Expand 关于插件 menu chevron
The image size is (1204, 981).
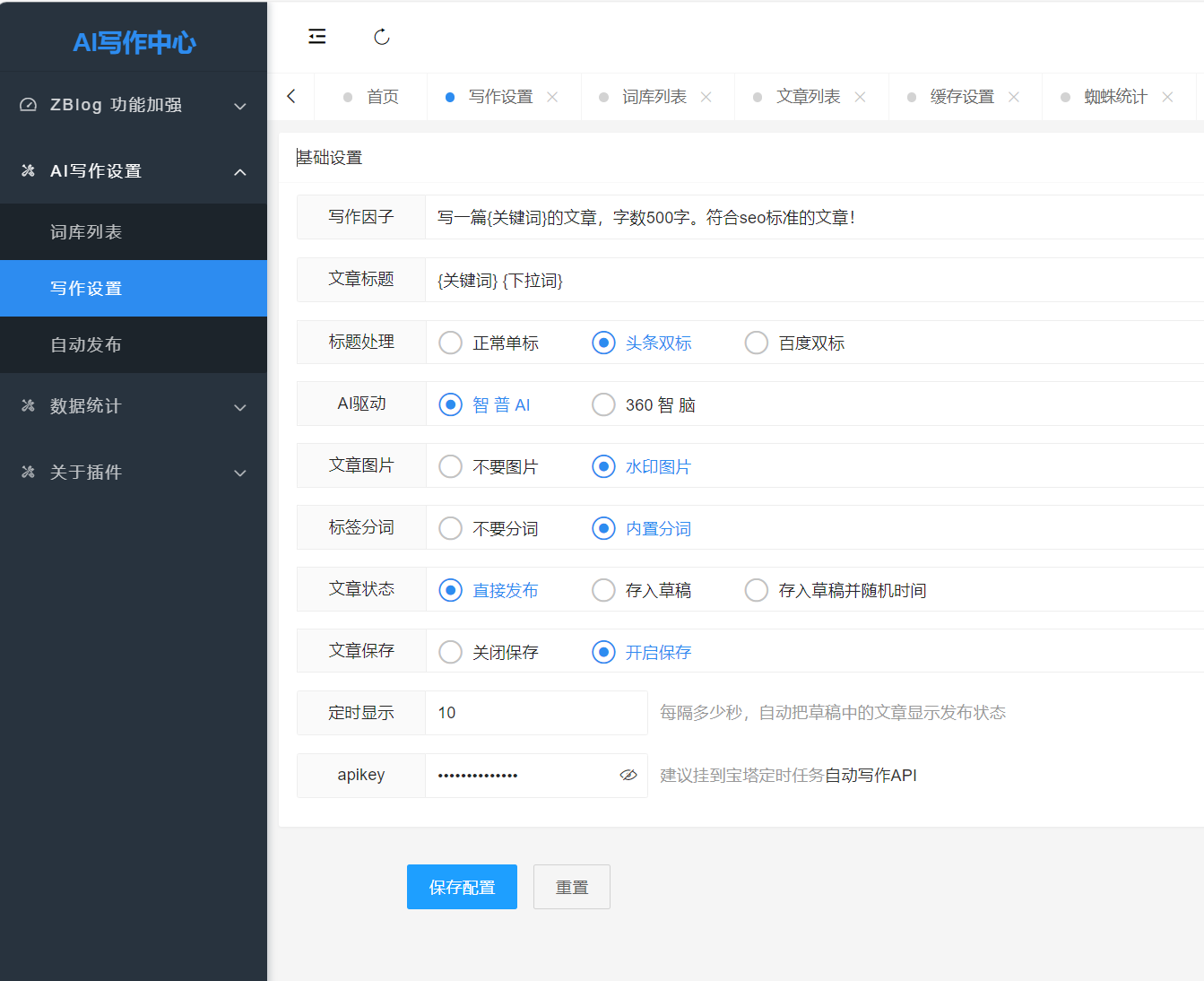click(x=240, y=473)
